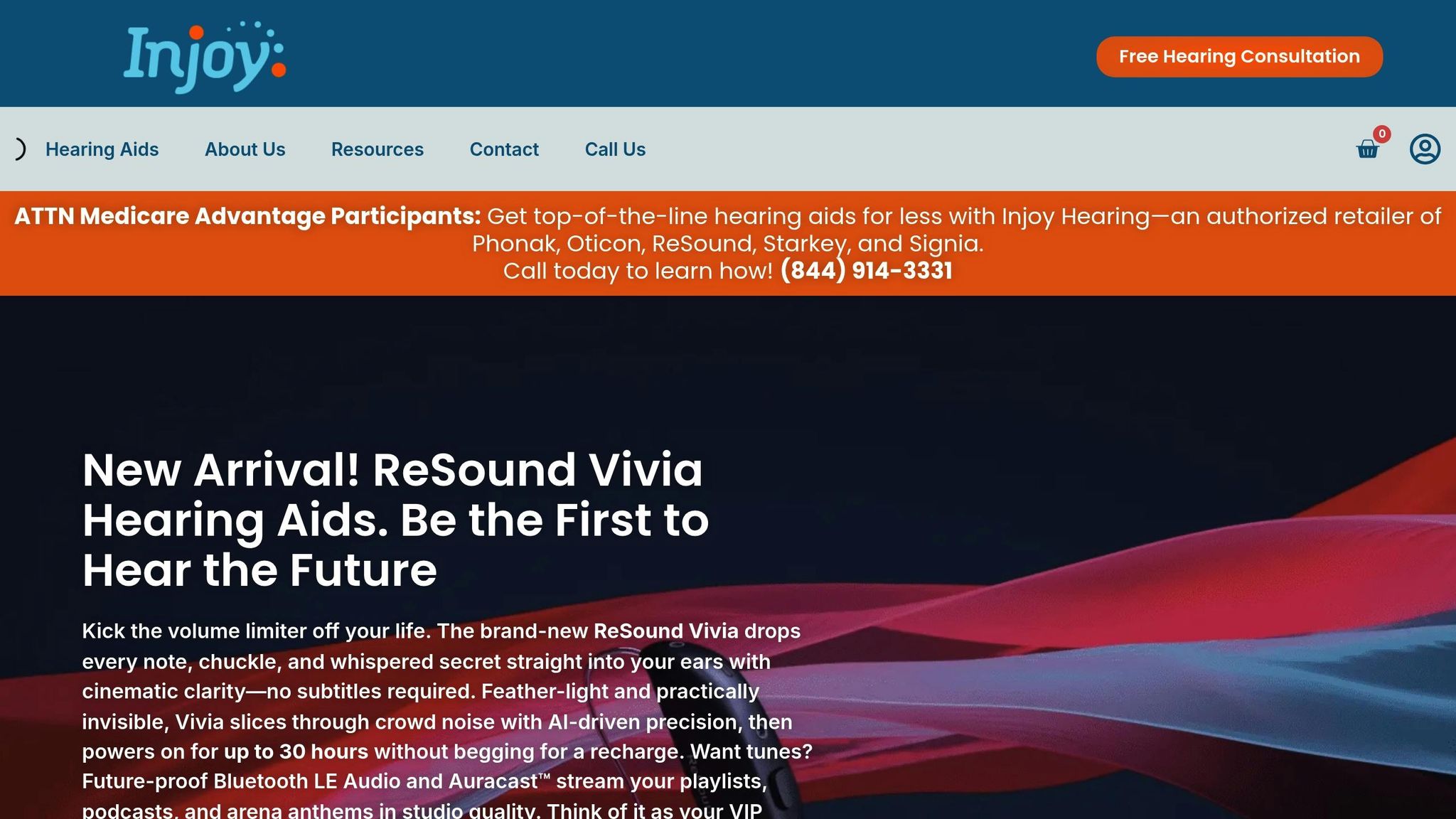1456x819 pixels.
Task: Click the 'Phonak, Oticon, ReSound, Starkey' banner line
Action: click(728, 244)
